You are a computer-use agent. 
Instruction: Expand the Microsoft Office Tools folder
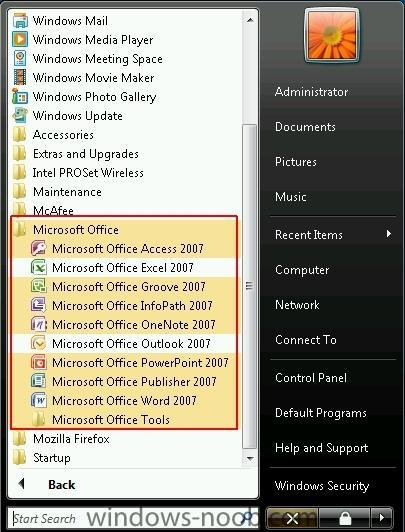[124, 420]
